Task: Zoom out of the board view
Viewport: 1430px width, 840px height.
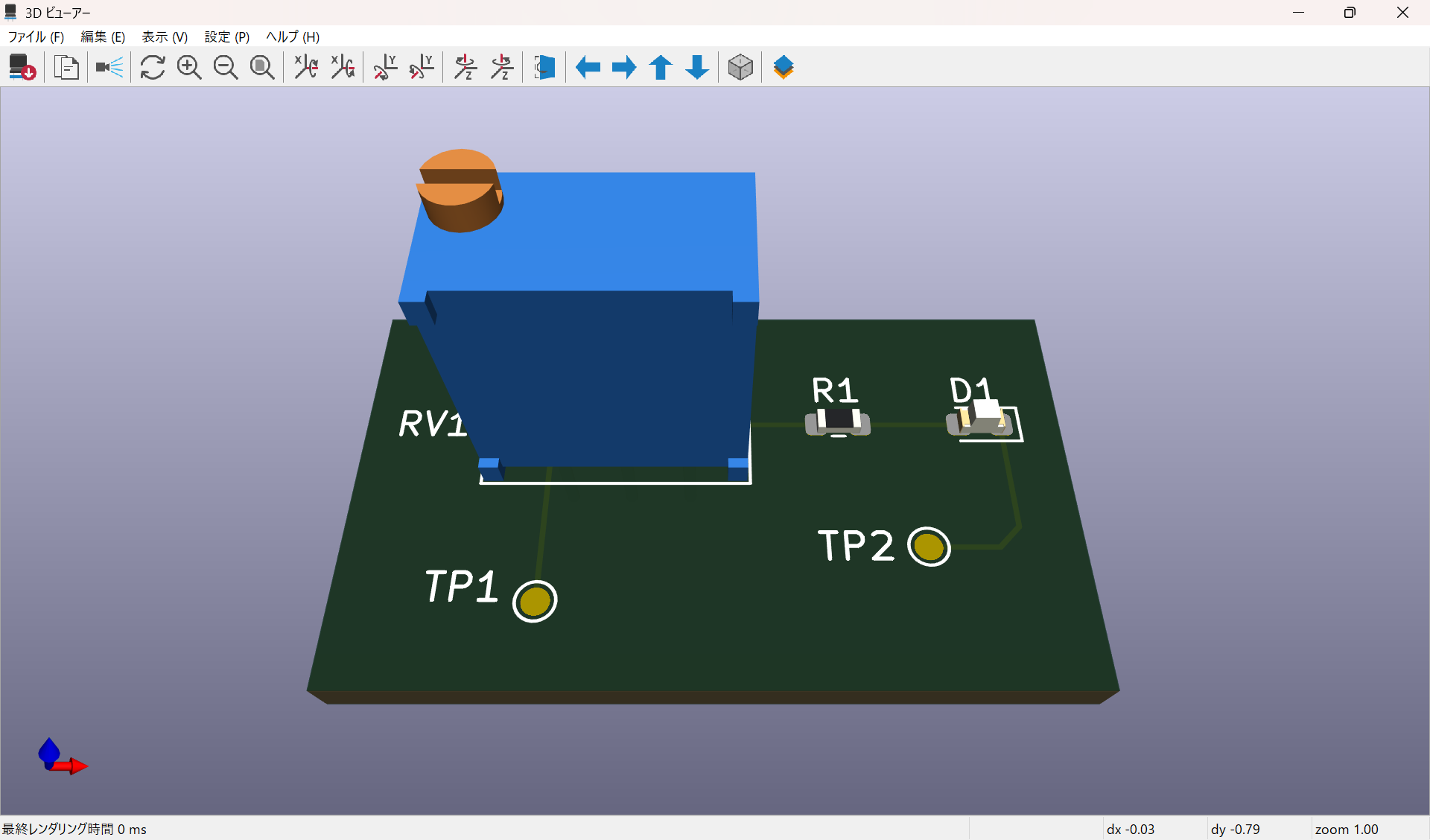Action: click(226, 67)
